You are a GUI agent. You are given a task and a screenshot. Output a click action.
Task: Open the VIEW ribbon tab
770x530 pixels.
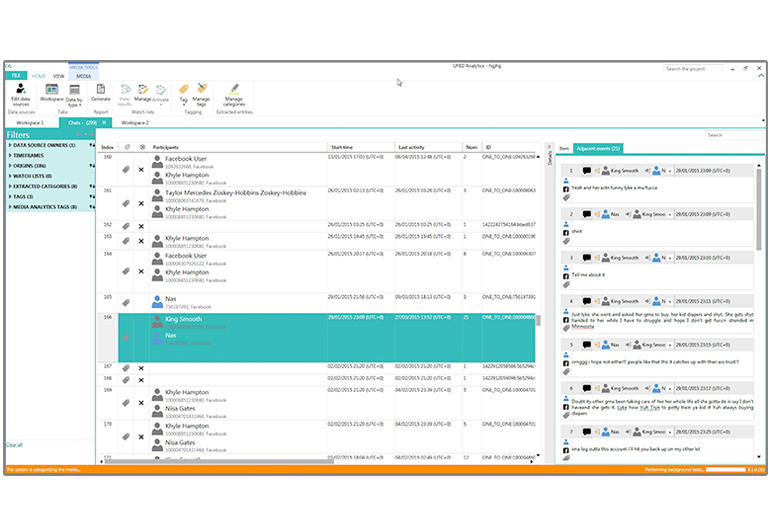click(59, 75)
